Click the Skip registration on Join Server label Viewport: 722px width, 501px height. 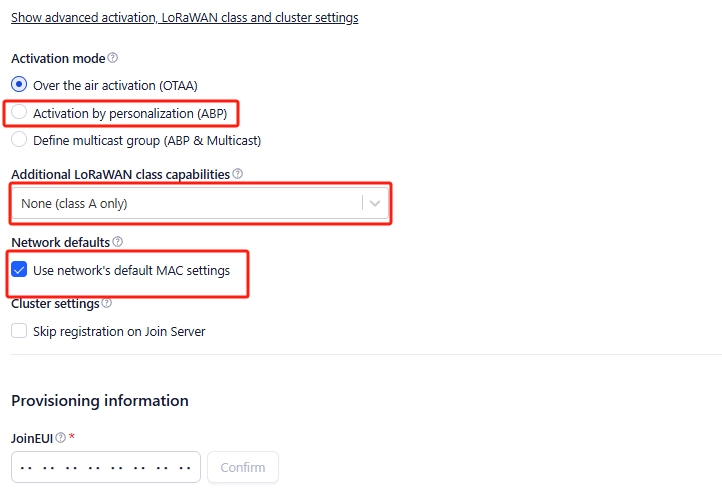(x=119, y=331)
